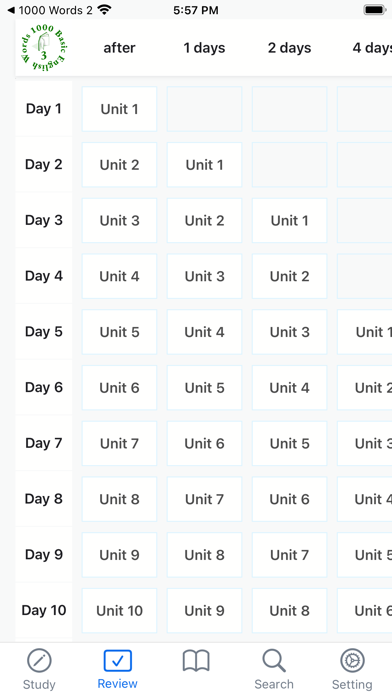Select the Day 5 row label
Image resolution: width=392 pixels, height=696 pixels.
(44, 332)
